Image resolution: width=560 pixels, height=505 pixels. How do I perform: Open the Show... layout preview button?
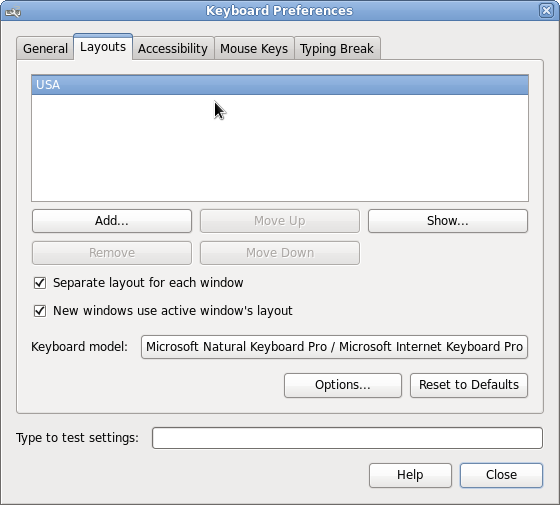[448, 221]
